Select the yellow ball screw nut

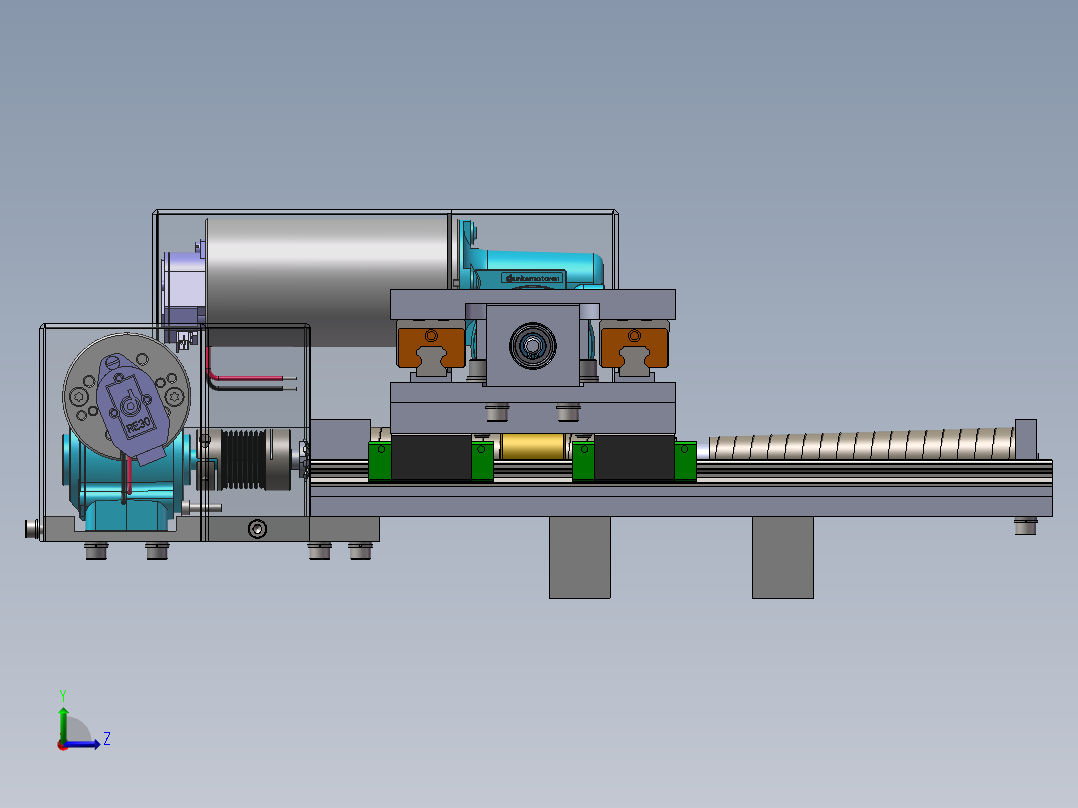pyautogui.click(x=533, y=447)
